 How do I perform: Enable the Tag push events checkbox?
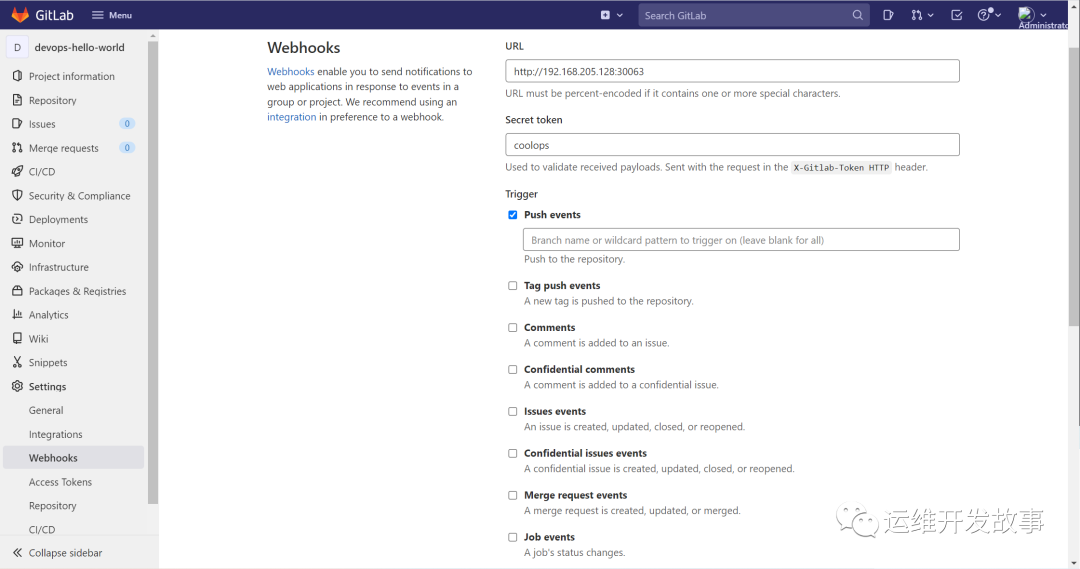[513, 286]
